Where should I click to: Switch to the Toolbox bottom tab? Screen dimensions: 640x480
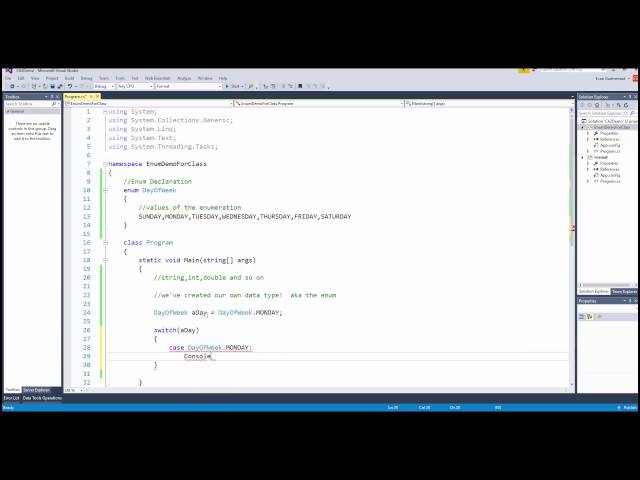click(12, 390)
